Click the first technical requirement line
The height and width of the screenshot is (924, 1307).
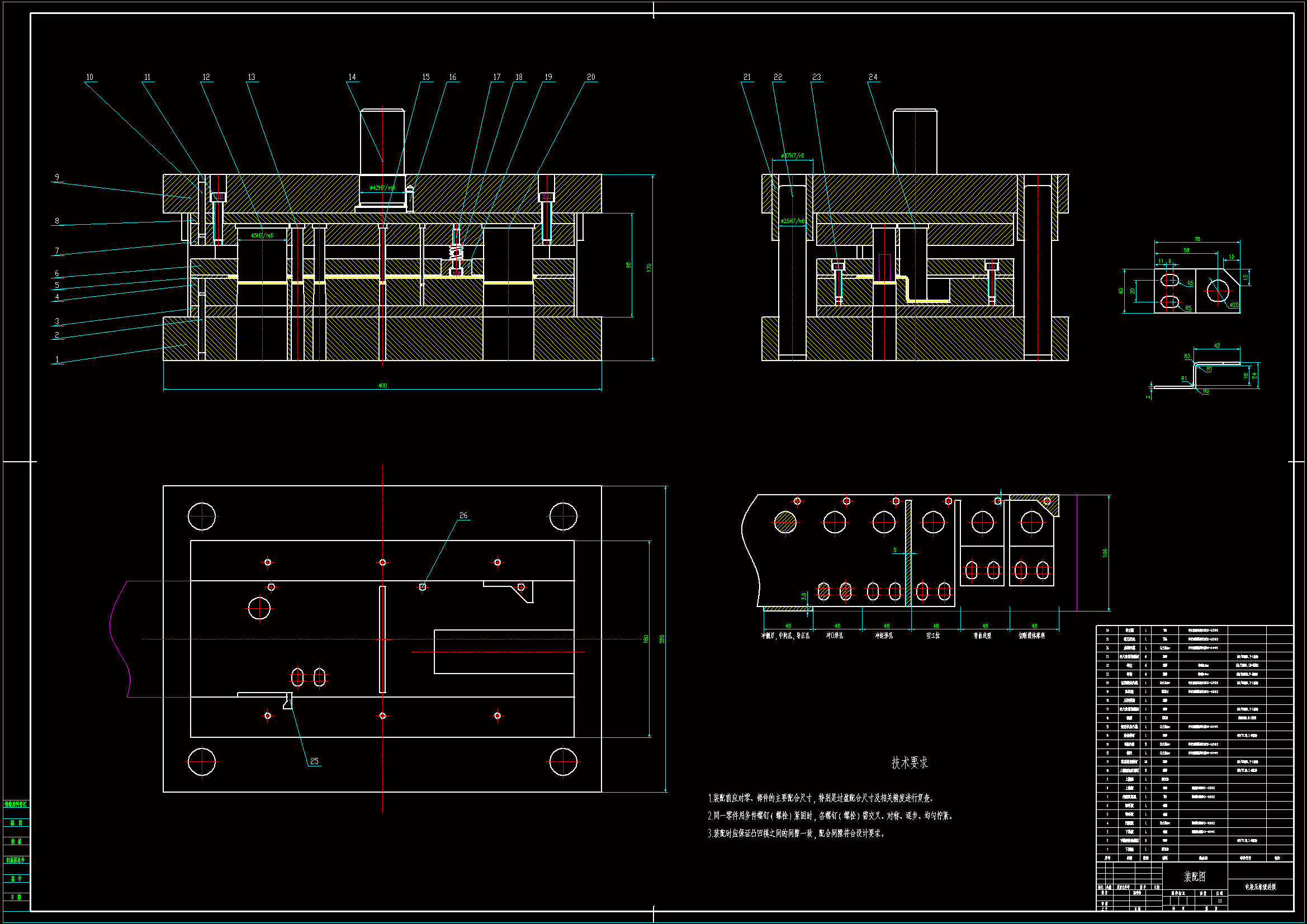tap(820, 798)
